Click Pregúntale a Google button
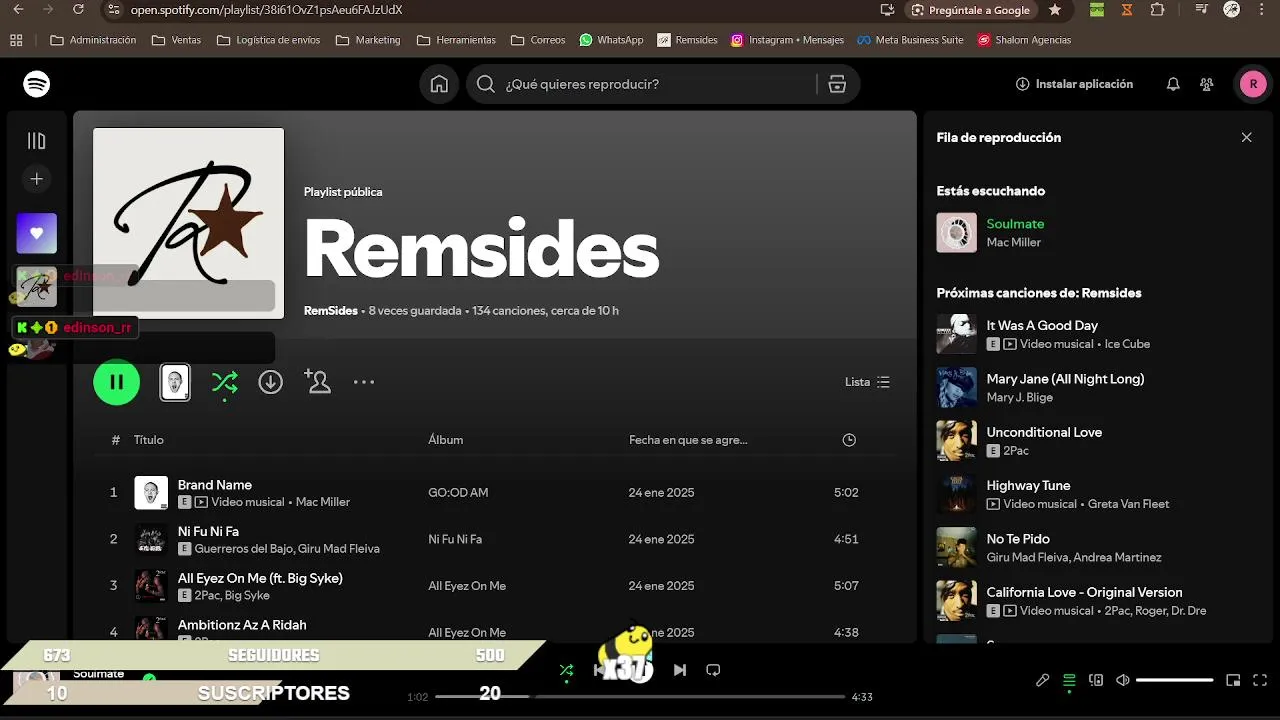Screen dimensions: 1280x720 971,10
